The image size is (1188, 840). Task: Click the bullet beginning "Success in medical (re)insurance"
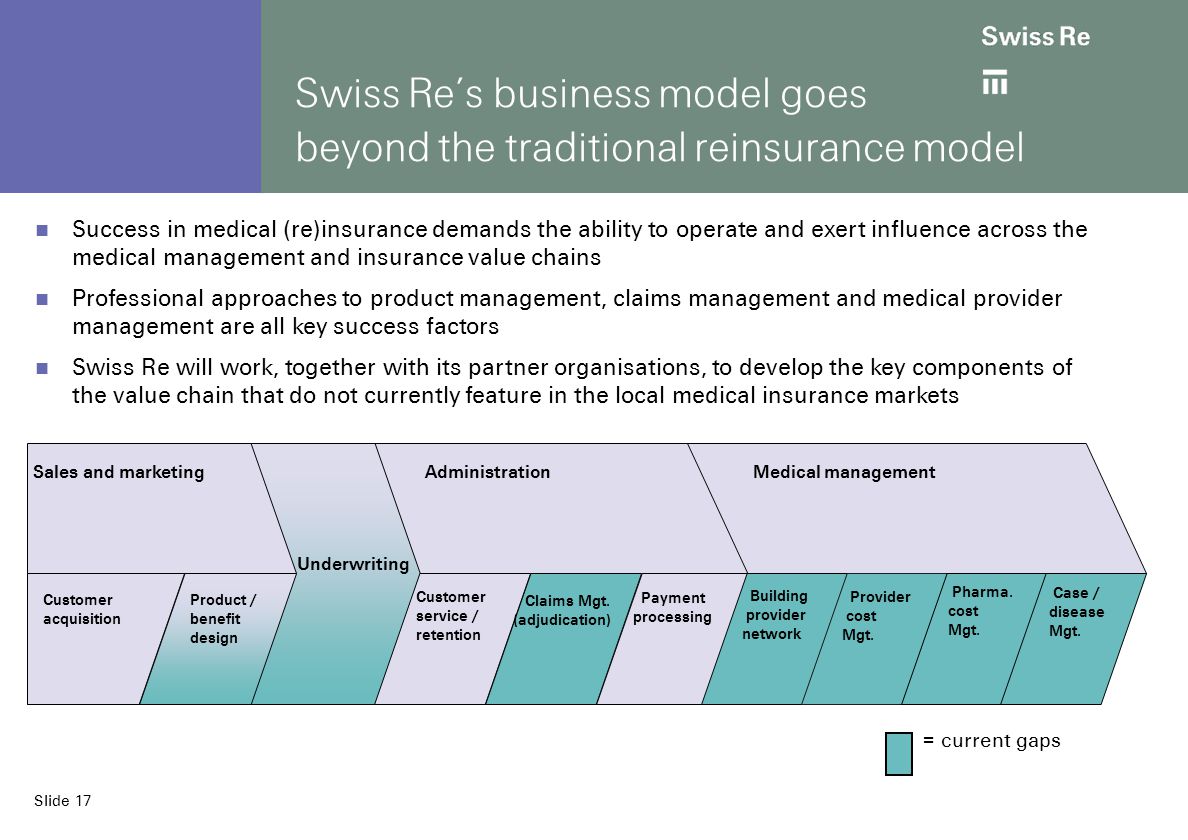coord(580,243)
